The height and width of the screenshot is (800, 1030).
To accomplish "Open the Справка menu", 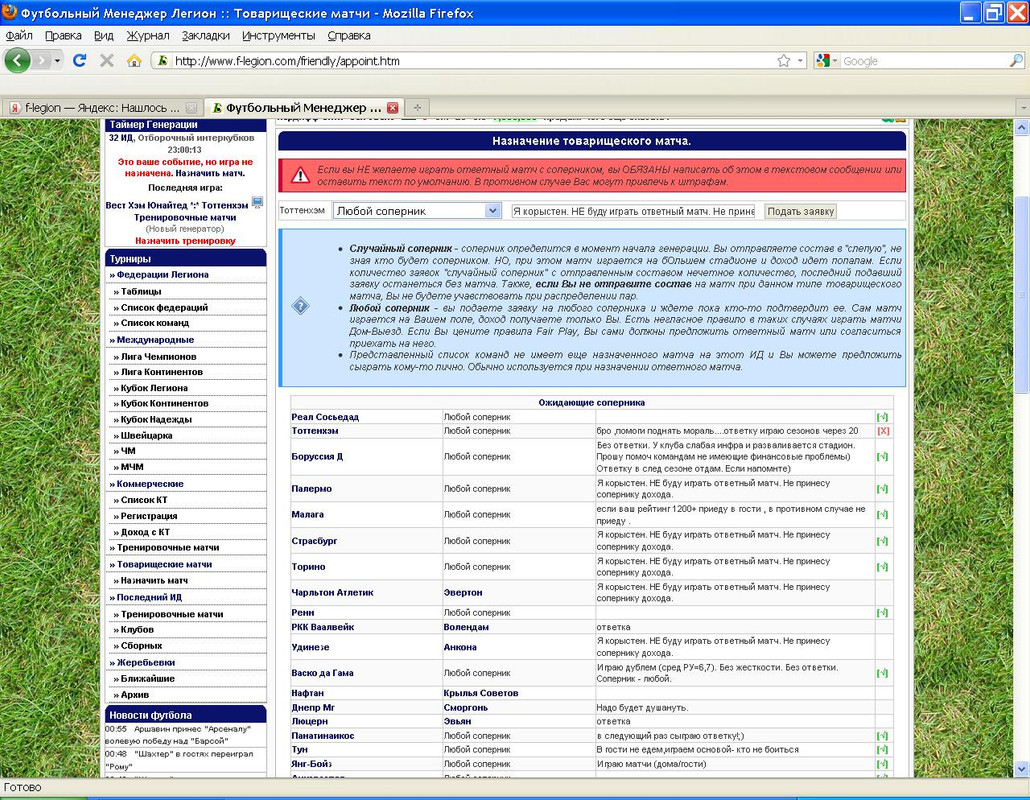I will click(349, 35).
